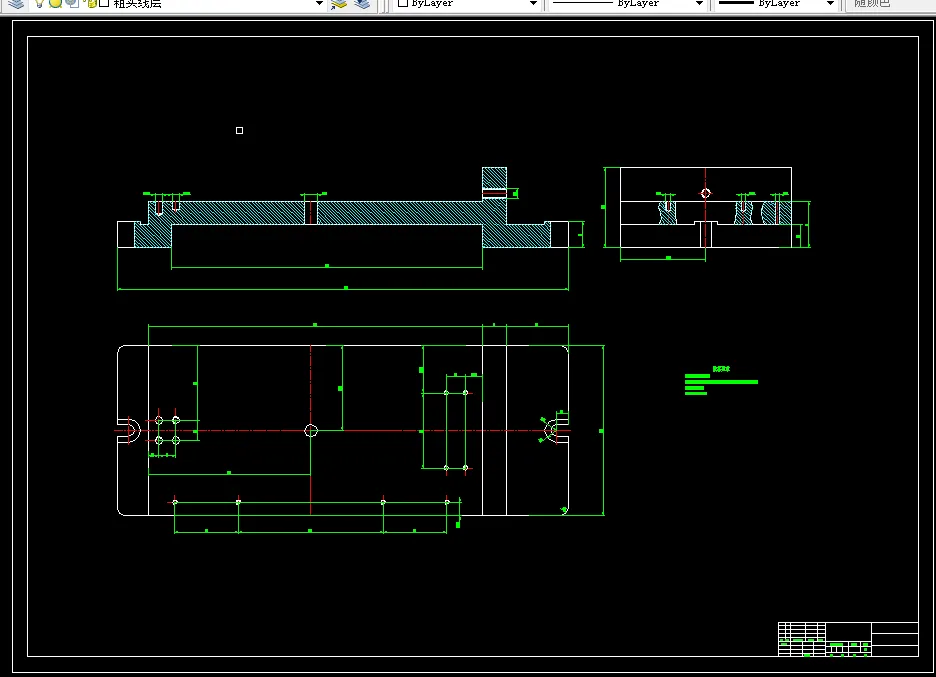Click Make Object's Layer Current icon

click(339, 4)
